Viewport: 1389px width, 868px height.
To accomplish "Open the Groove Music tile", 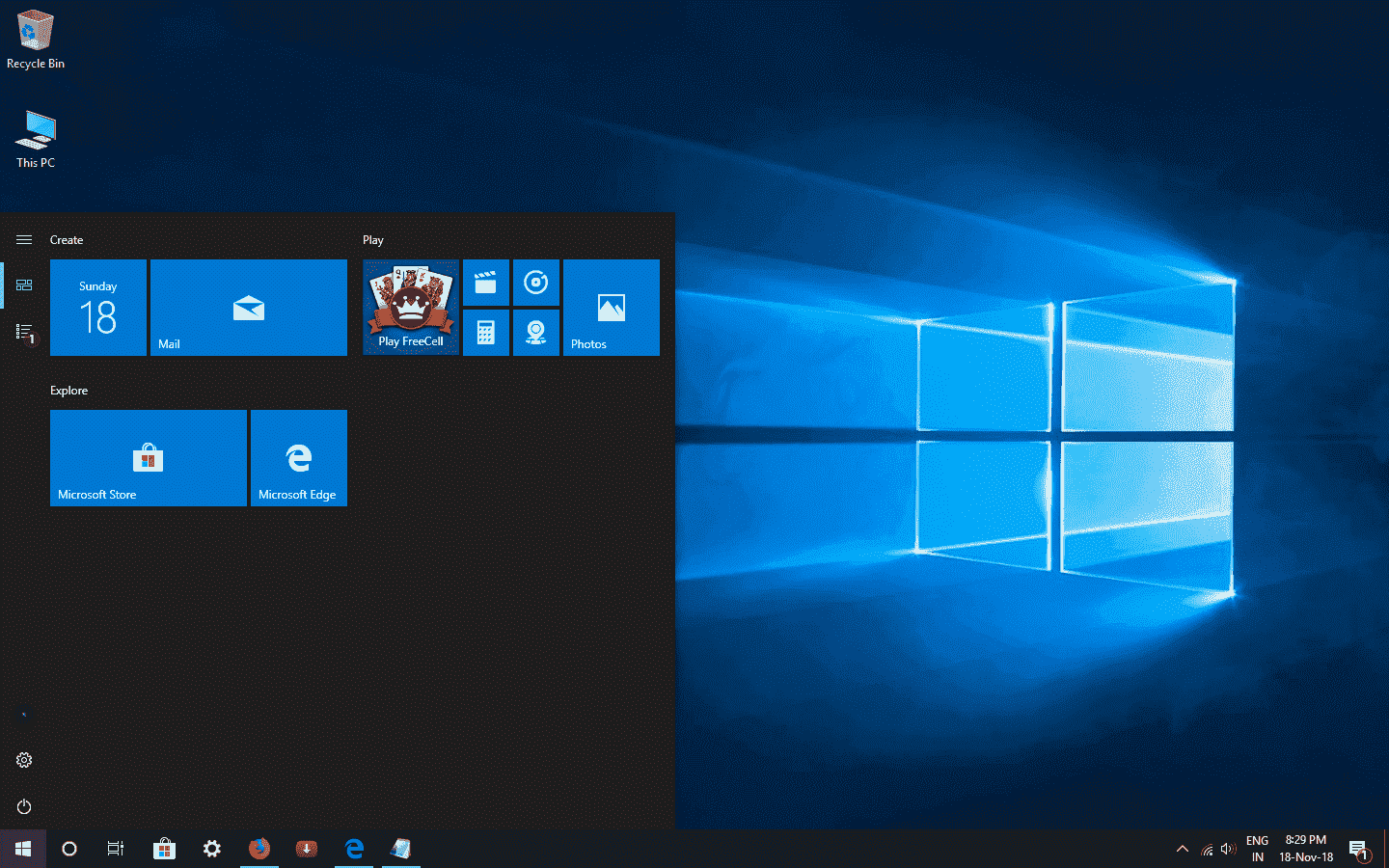I will tap(536, 283).
